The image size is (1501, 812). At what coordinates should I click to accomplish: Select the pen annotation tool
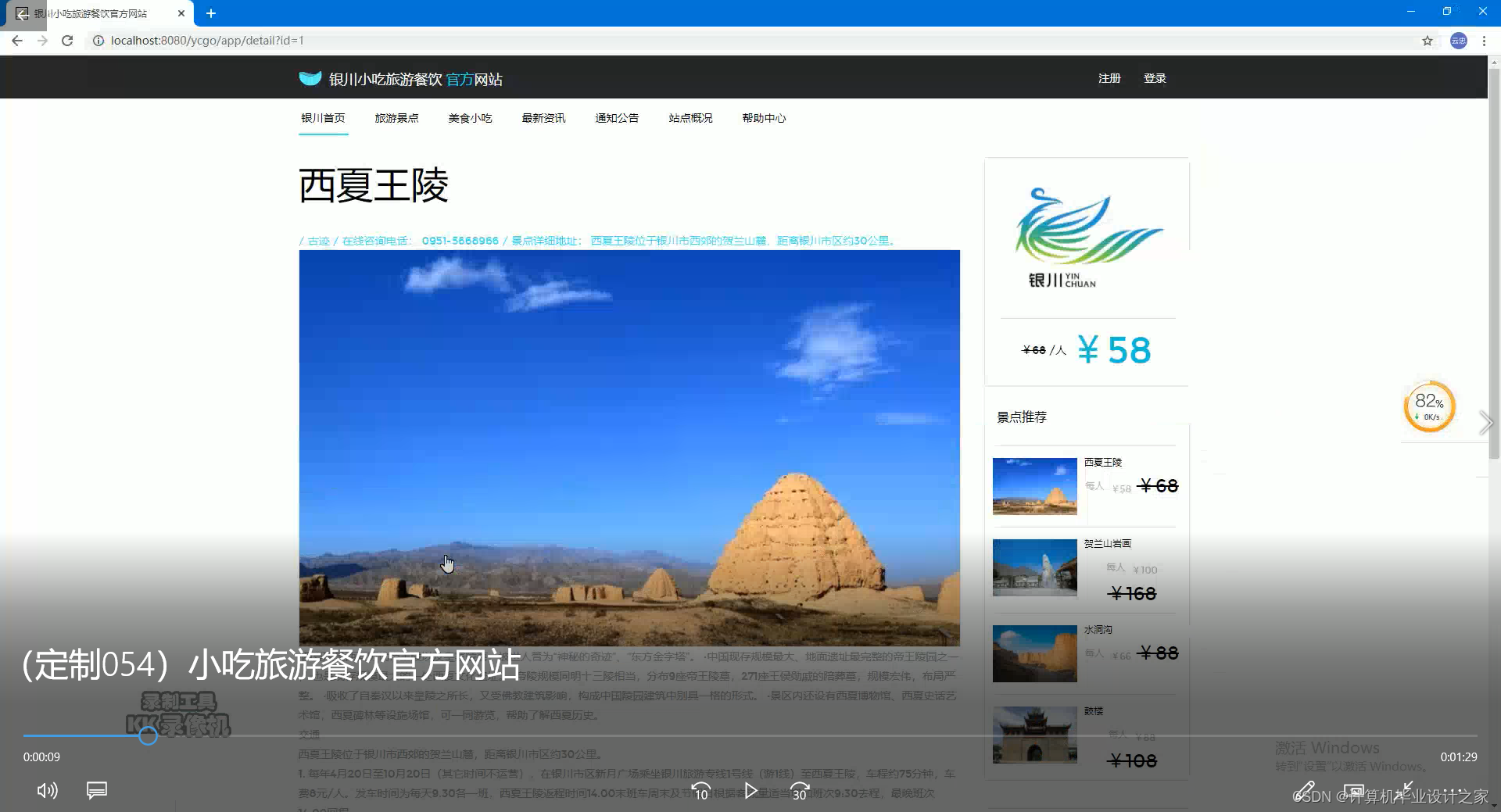(x=1306, y=791)
